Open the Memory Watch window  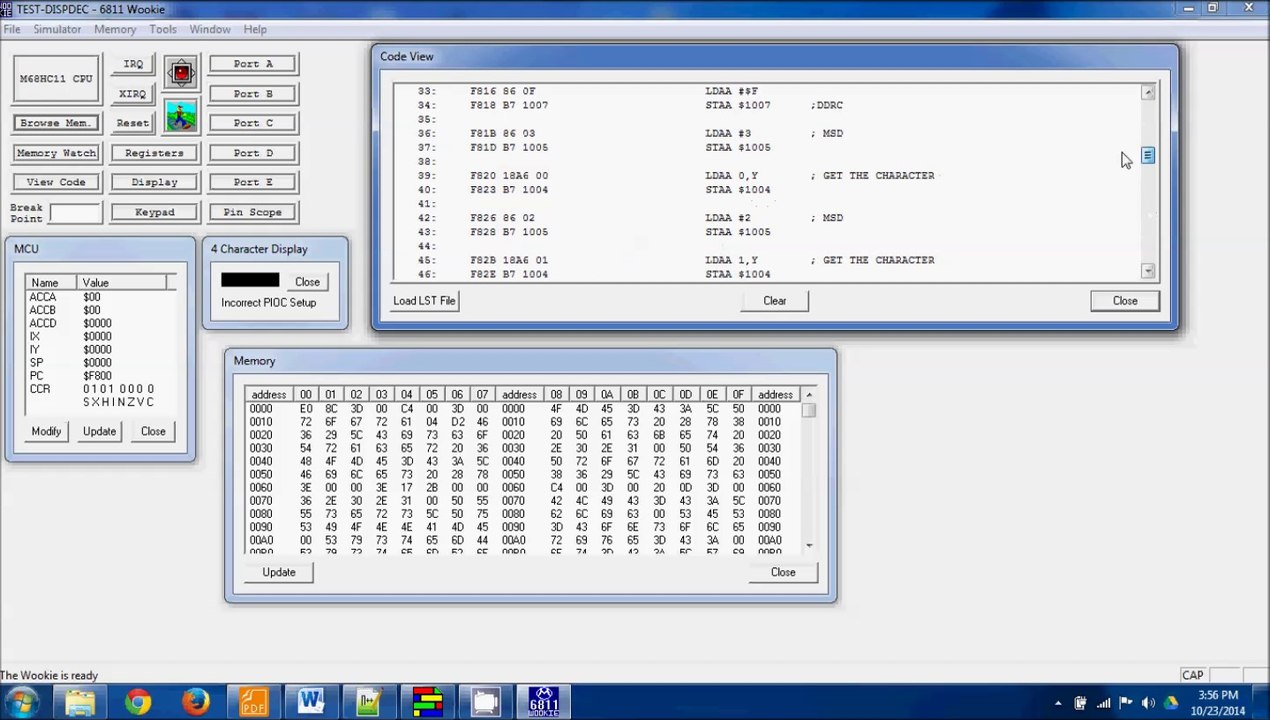[56, 153]
